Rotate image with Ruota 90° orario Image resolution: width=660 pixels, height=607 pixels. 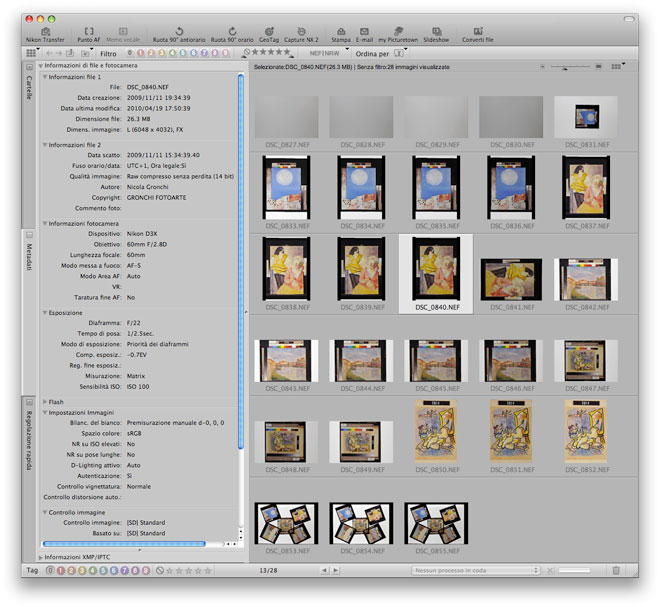[x=232, y=35]
